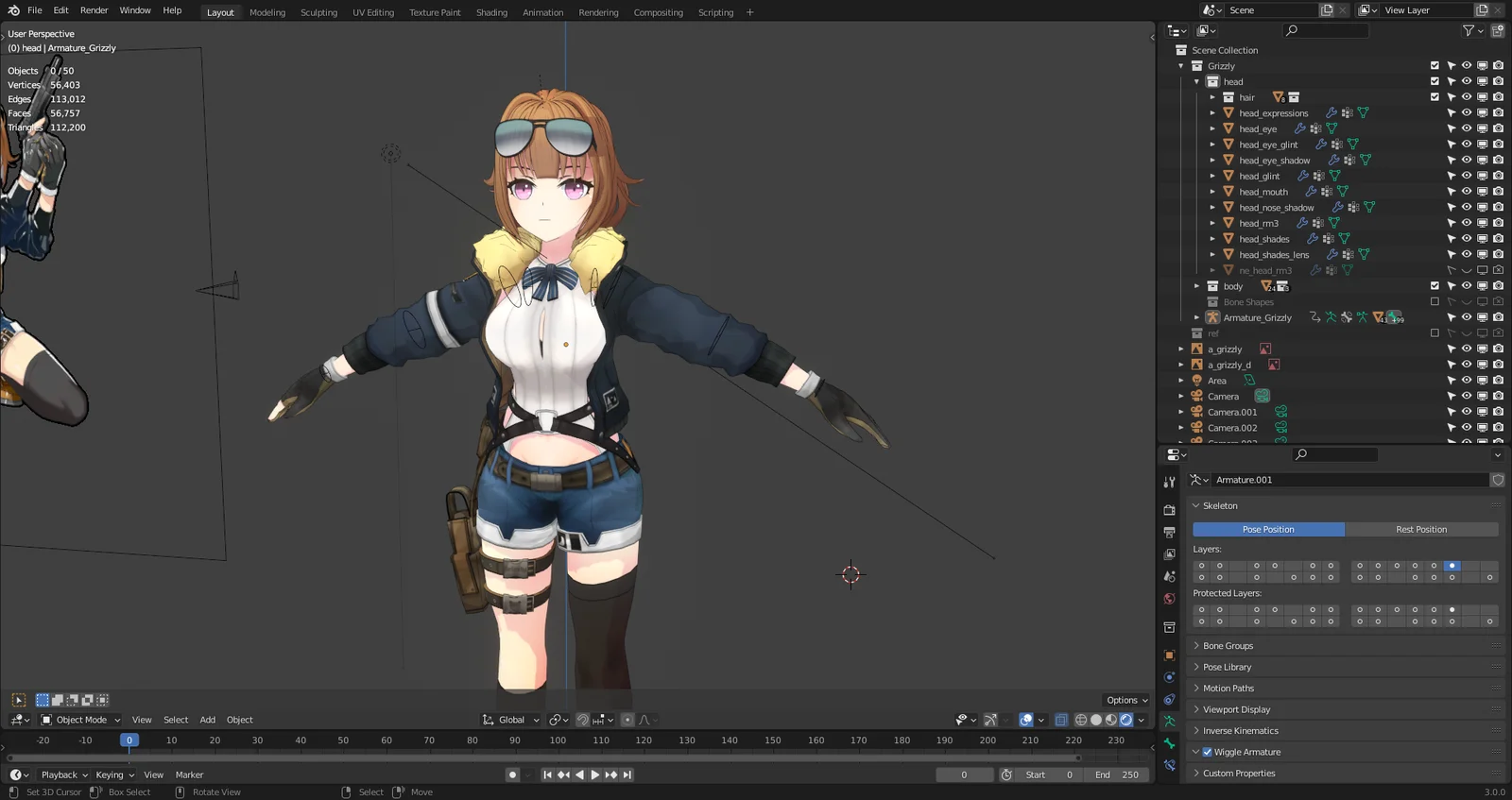Open the viewport Add menu

(207, 720)
